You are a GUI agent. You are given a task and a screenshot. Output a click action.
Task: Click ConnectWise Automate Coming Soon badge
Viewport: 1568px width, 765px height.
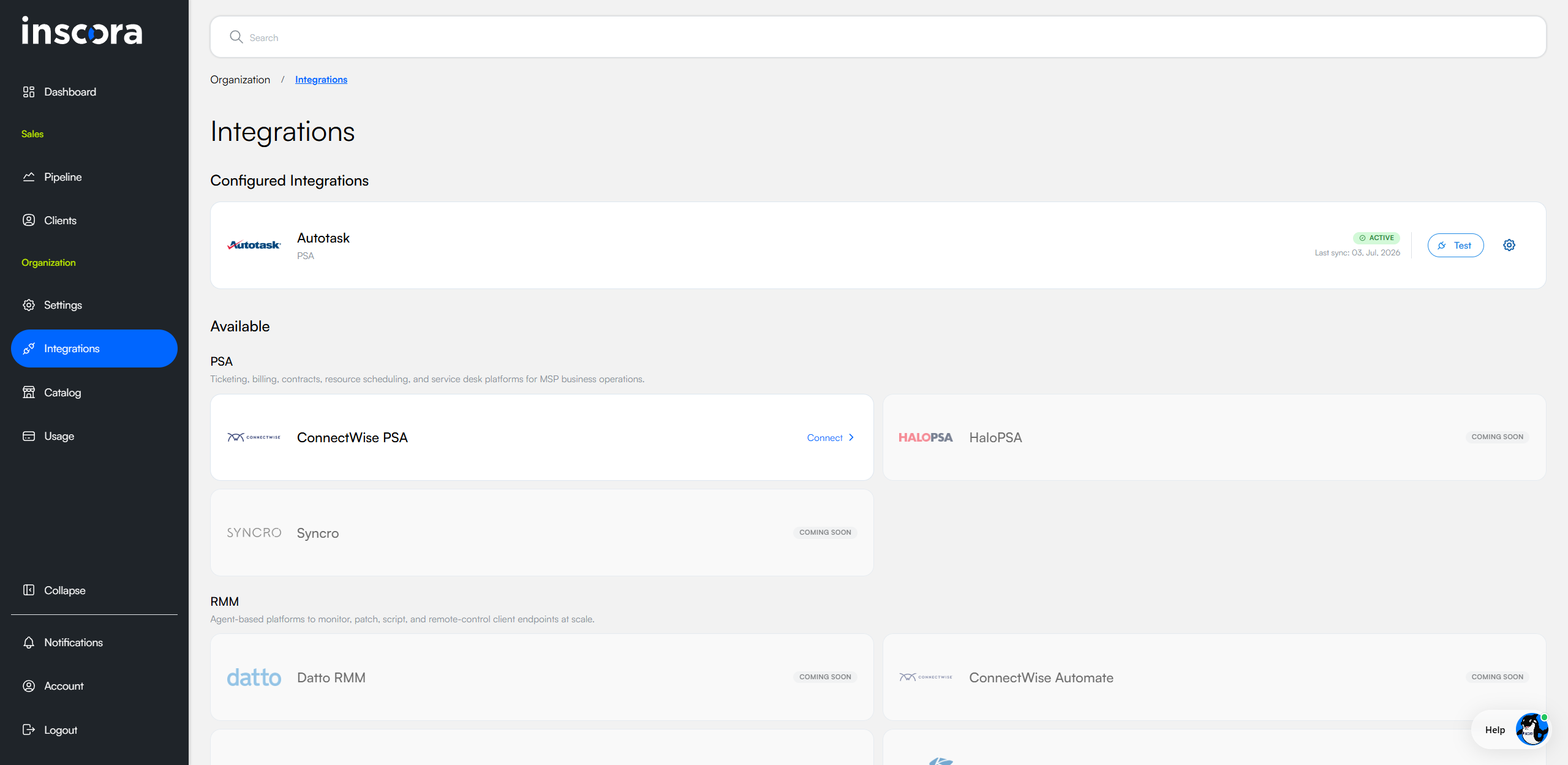[x=1497, y=677]
